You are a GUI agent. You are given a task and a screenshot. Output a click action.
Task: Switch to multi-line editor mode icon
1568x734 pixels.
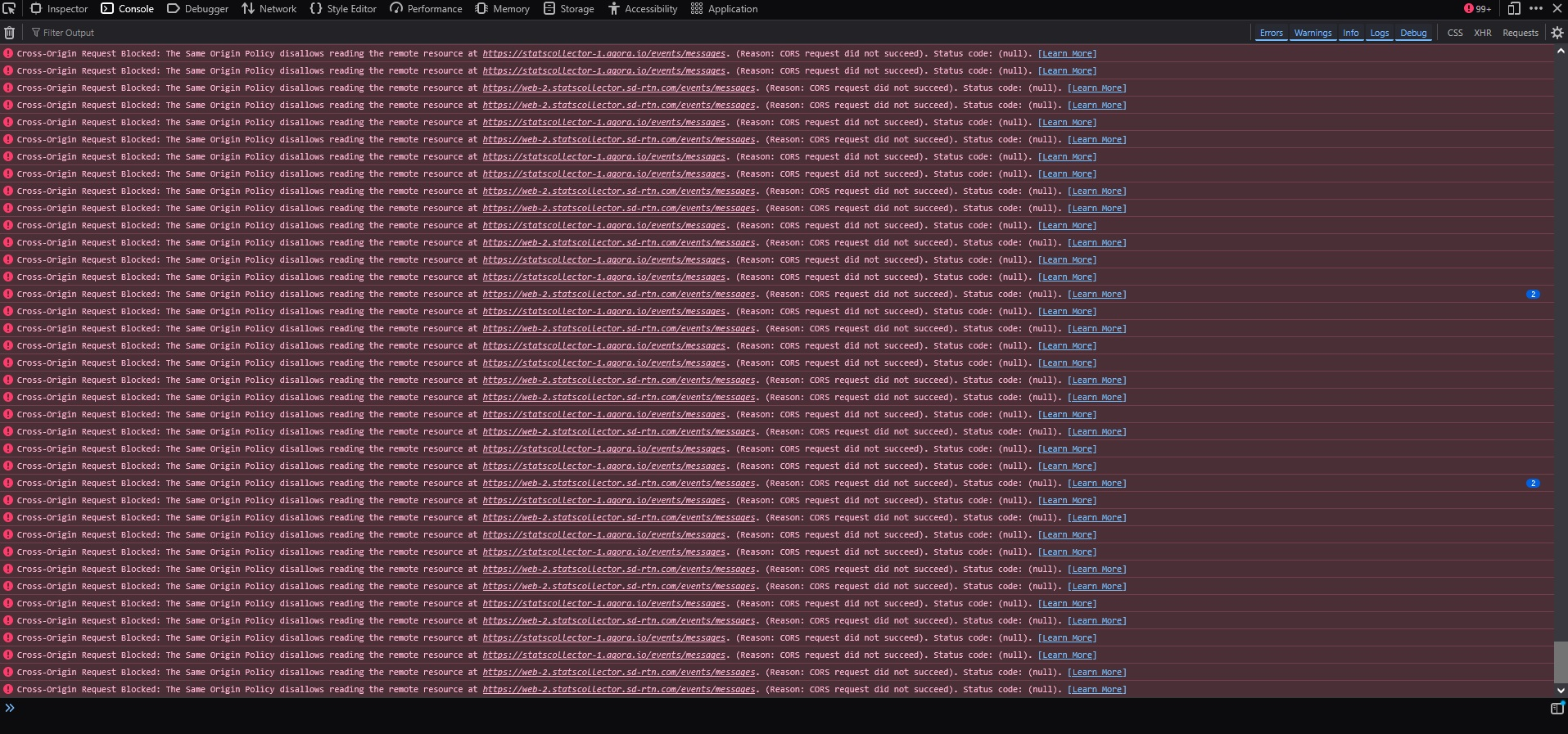click(x=1557, y=708)
